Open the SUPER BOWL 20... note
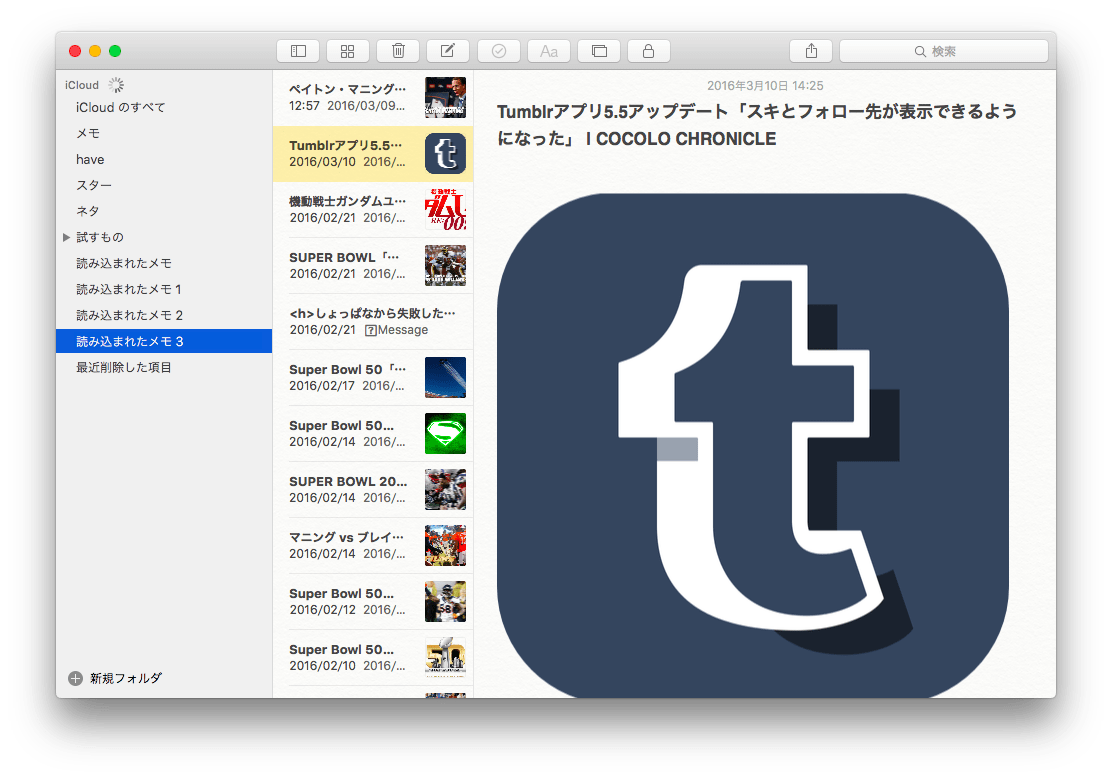The height and width of the screenshot is (778, 1112). (373, 490)
